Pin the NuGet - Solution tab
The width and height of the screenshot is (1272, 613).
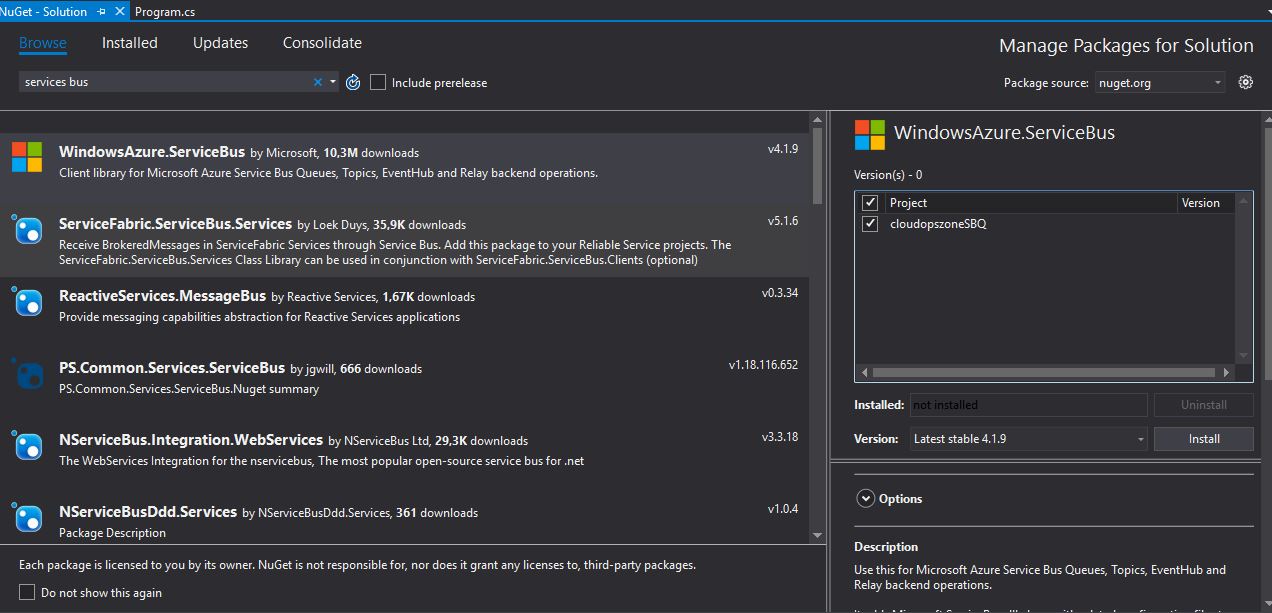[102, 11]
